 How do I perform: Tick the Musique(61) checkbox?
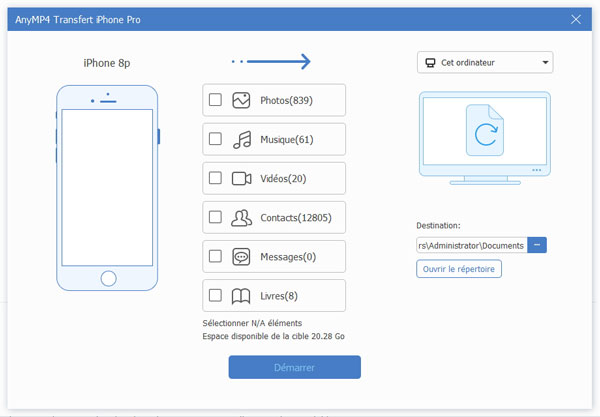(x=215, y=139)
